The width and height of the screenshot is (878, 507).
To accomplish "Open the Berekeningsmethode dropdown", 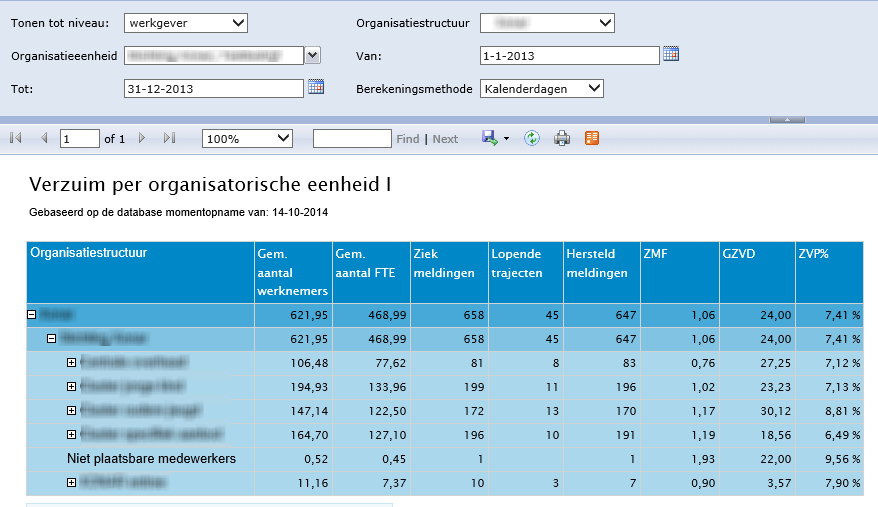I will (542, 89).
